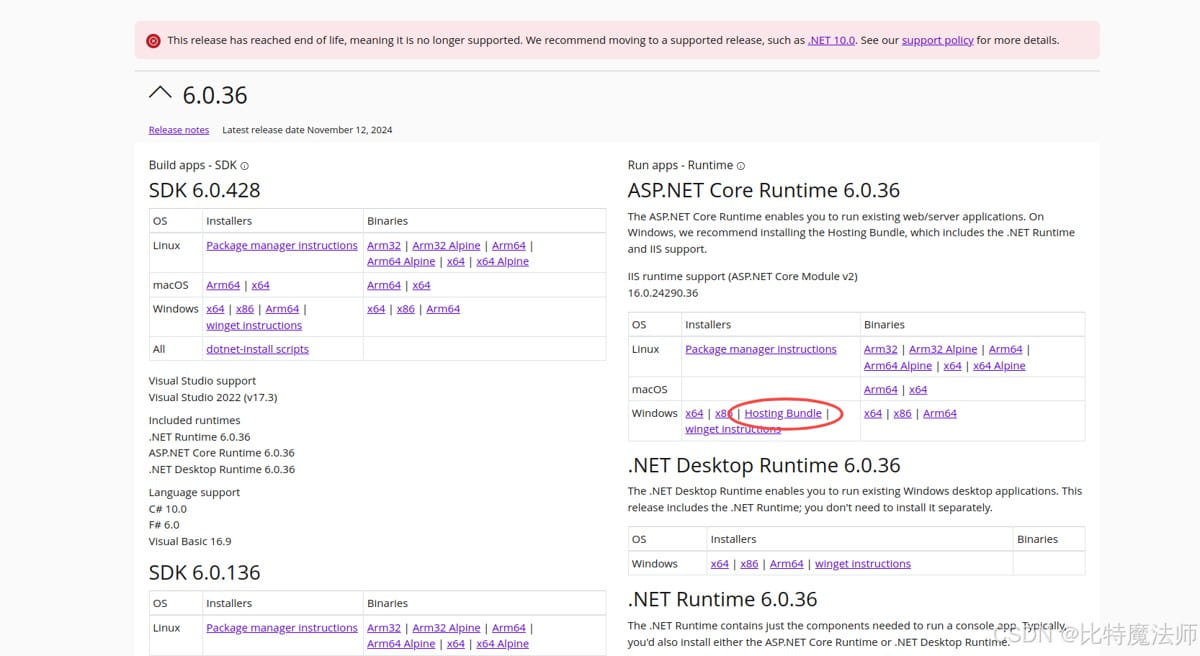
Task: Open the dotnet-install scripts link
Action: [257, 349]
